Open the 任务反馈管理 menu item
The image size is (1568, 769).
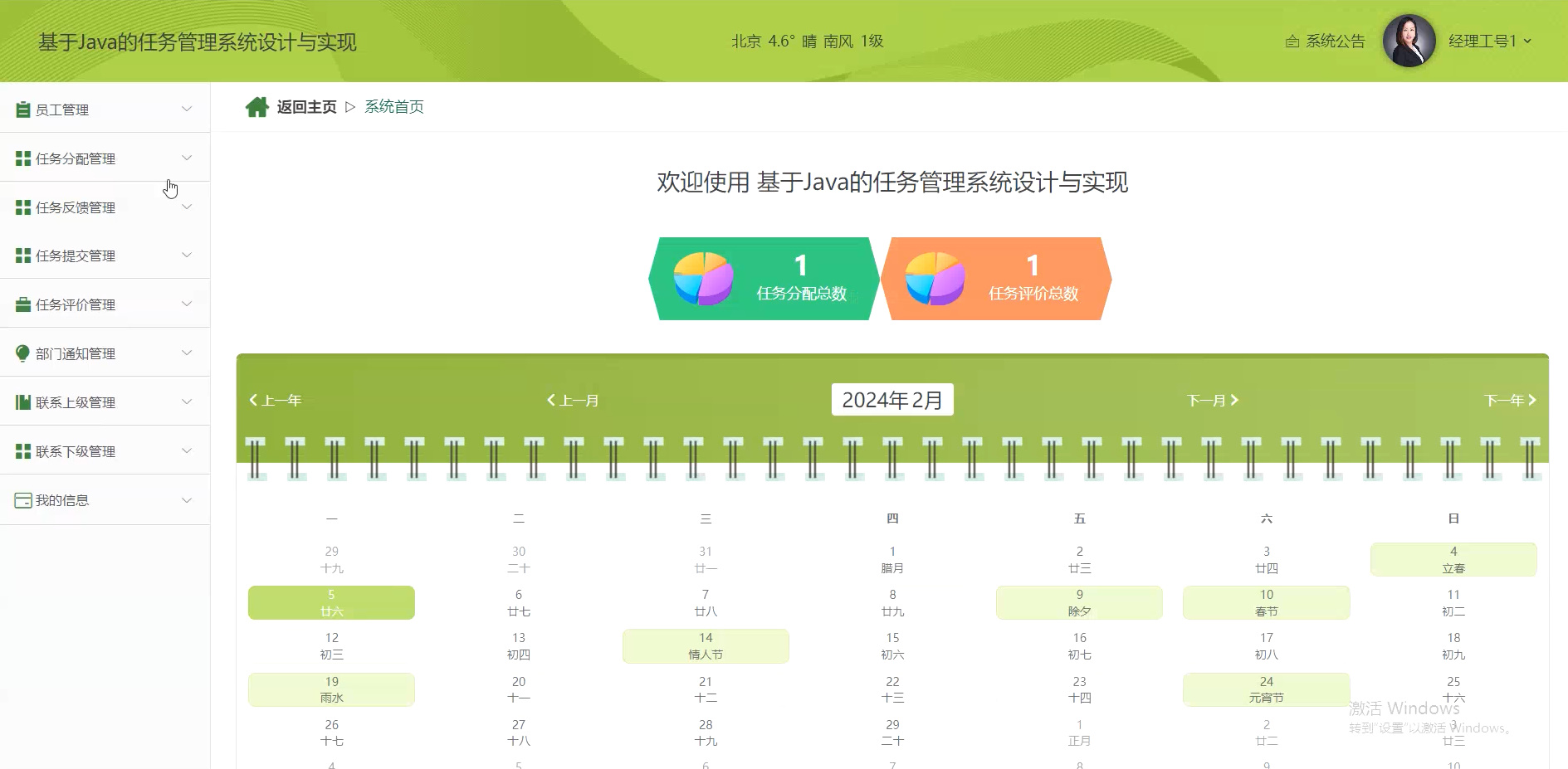pyautogui.click(x=105, y=207)
